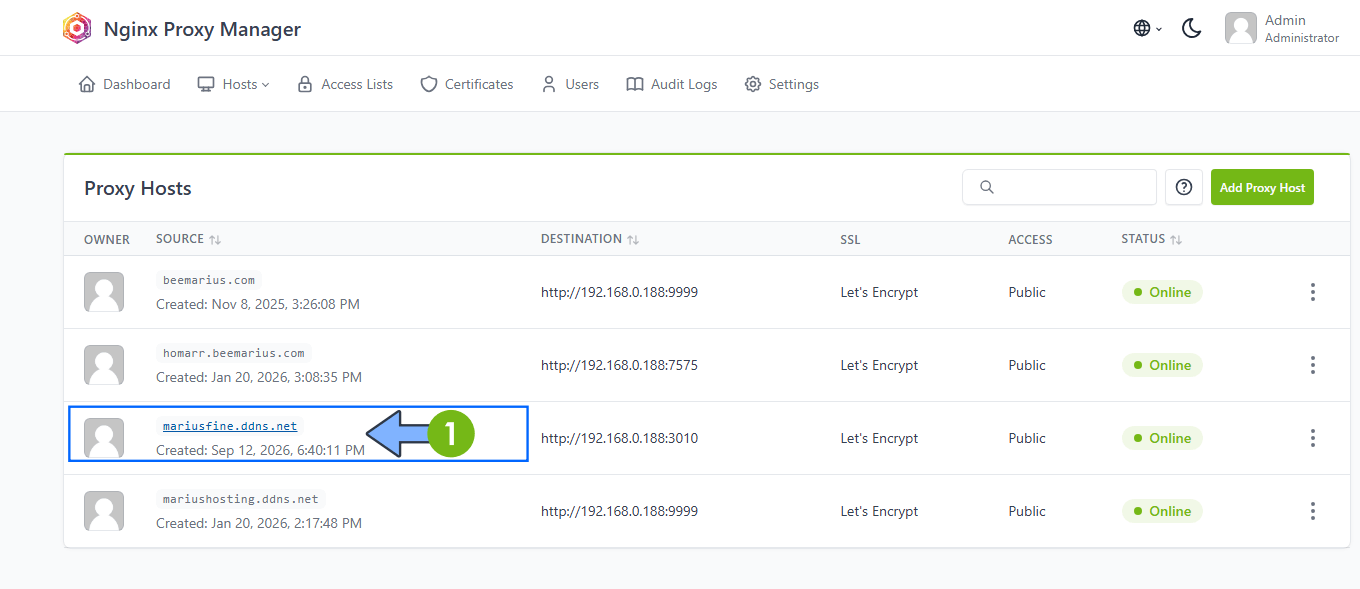Viewport: 1360px width, 589px height.
Task: Click owner avatar in homarr.beemarius.com row
Action: tap(104, 365)
